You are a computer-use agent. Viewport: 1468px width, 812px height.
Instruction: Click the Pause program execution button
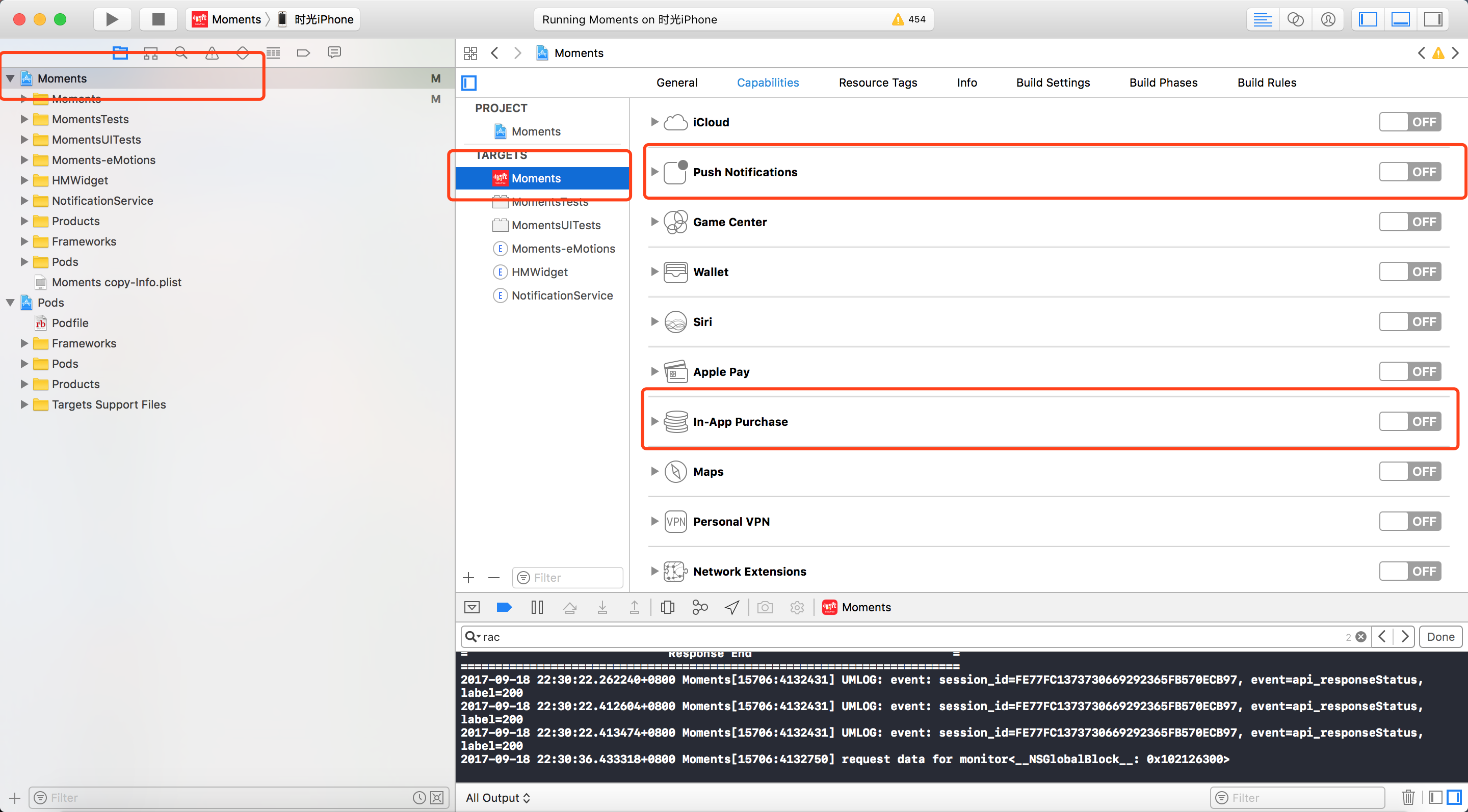[x=537, y=607]
